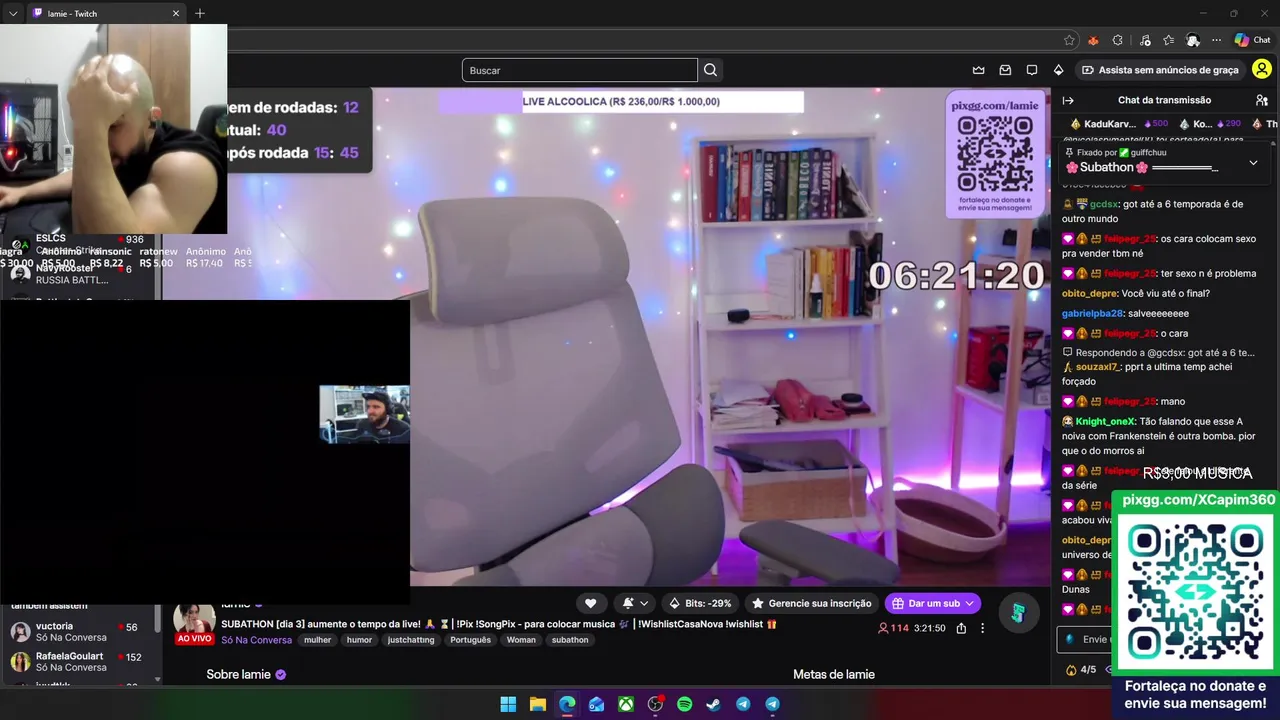Click the Bits: -29% button
The width and height of the screenshot is (1280, 720).
(x=700, y=603)
